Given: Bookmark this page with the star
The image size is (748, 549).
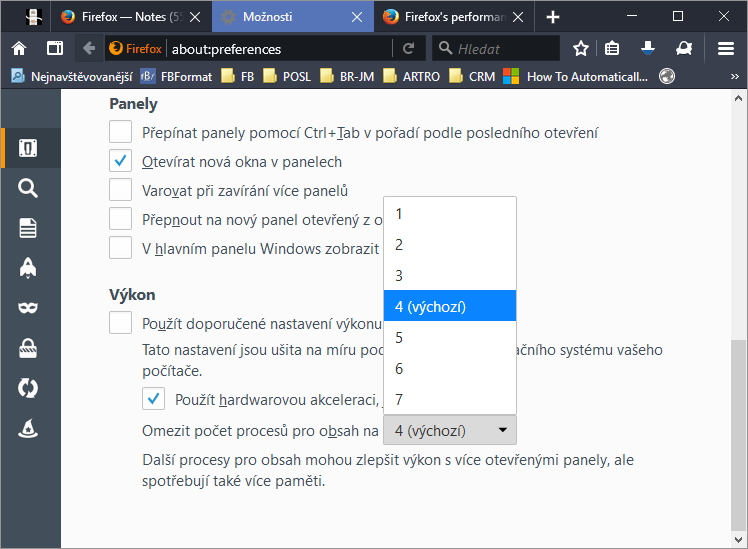Looking at the screenshot, I should click(581, 48).
